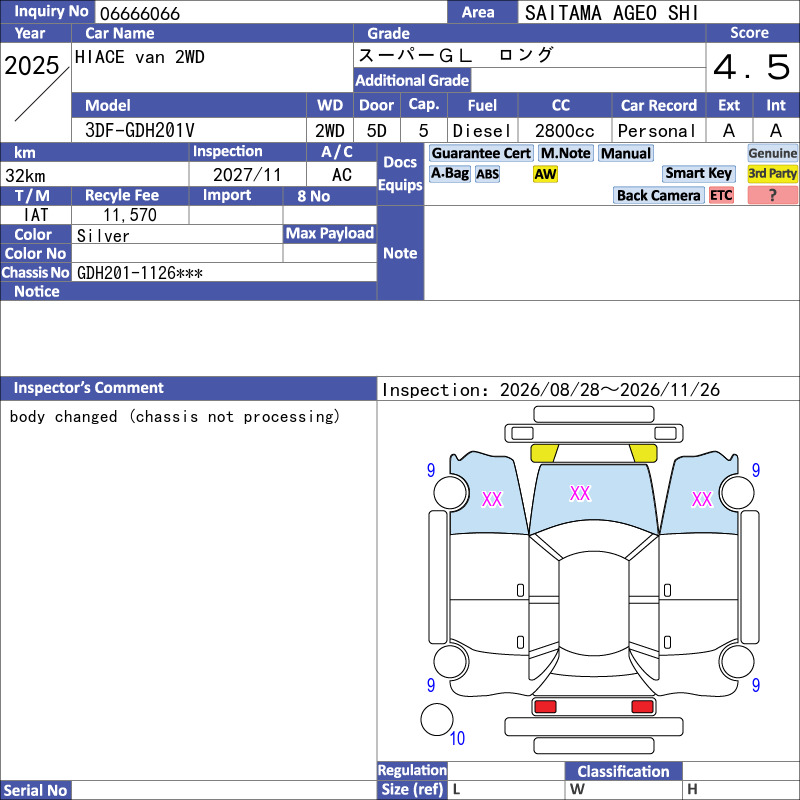Click the A-Bag equipment badge

(449, 174)
